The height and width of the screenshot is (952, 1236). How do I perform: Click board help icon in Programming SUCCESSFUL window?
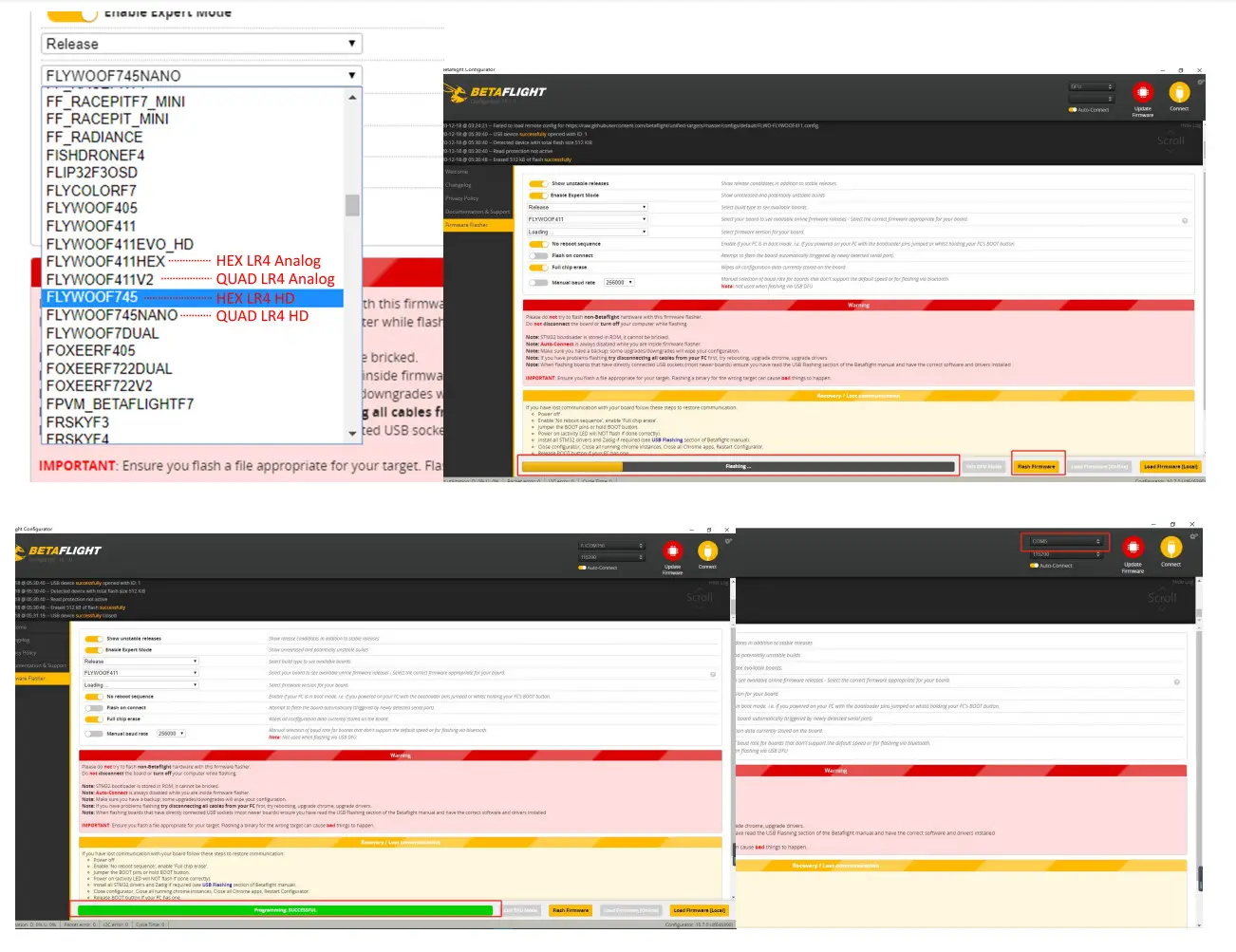coord(713,674)
